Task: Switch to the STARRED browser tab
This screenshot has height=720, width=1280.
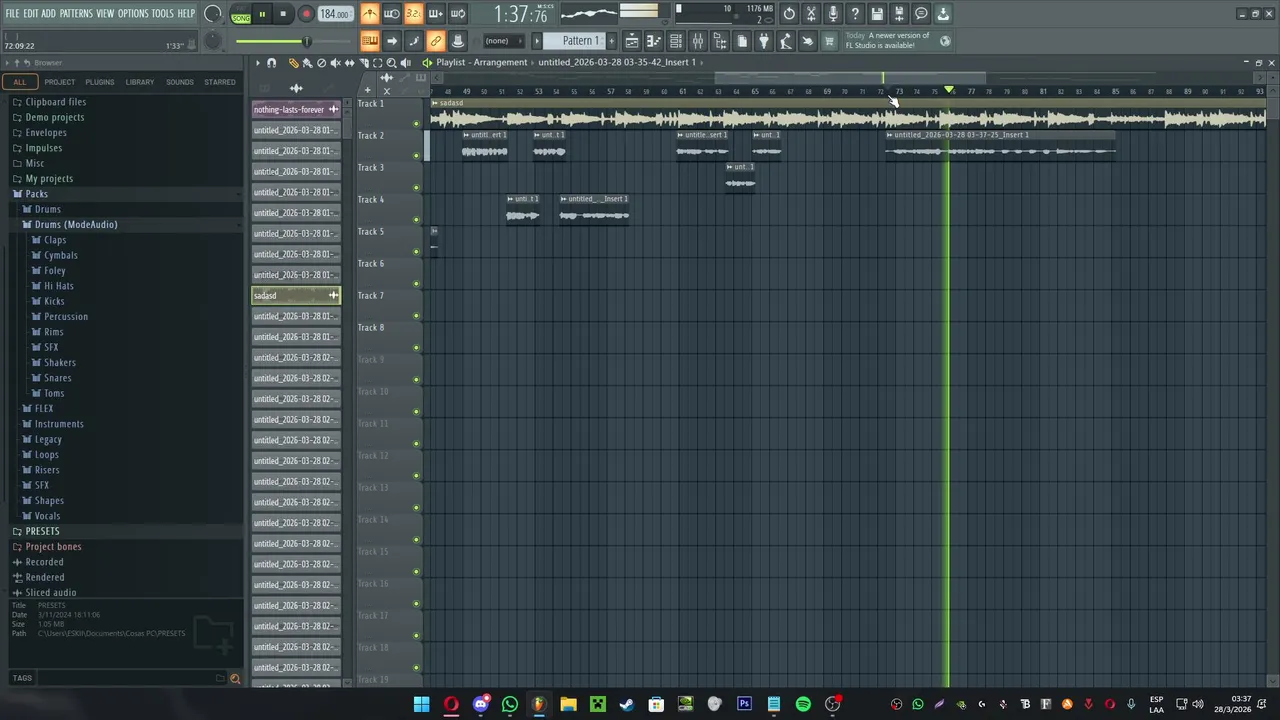Action: click(x=220, y=82)
